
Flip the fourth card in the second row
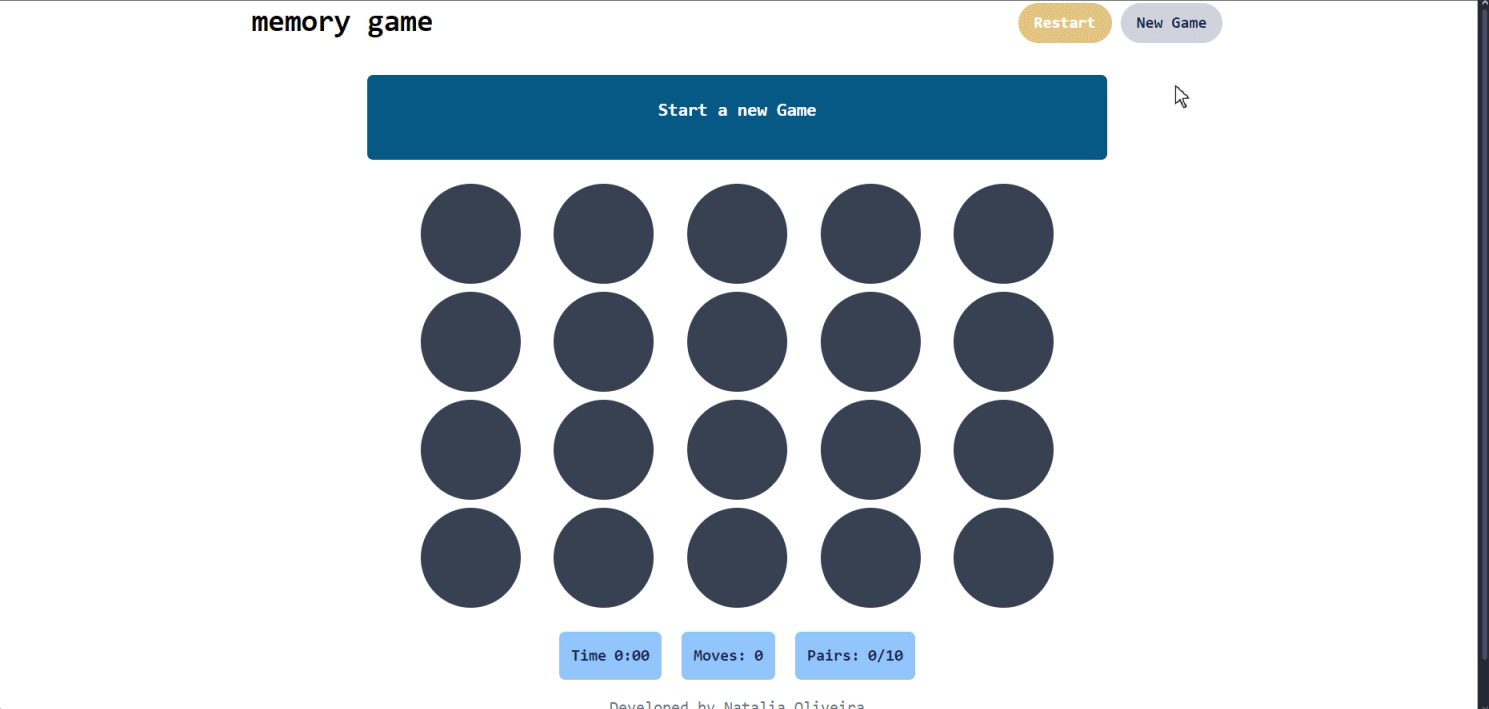click(870, 342)
